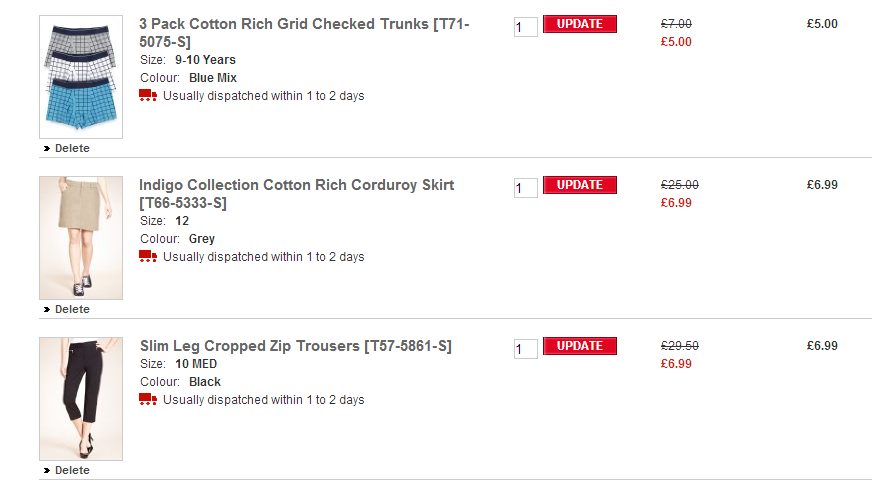872x483 pixels.
Task: Update quantity for Indigo Corduroy Skirt
Action: click(x=579, y=185)
